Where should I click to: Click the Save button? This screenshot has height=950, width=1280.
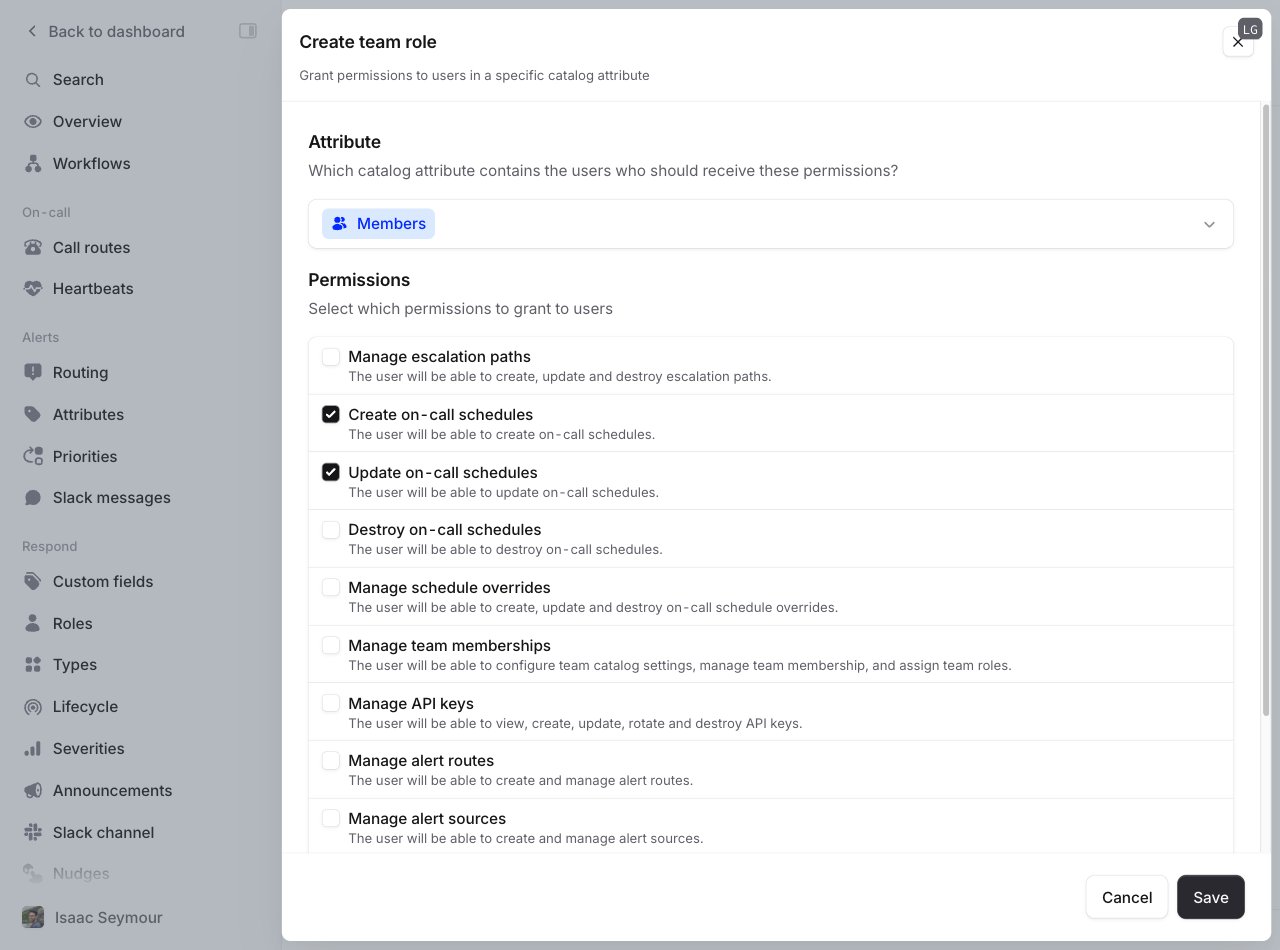1210,897
